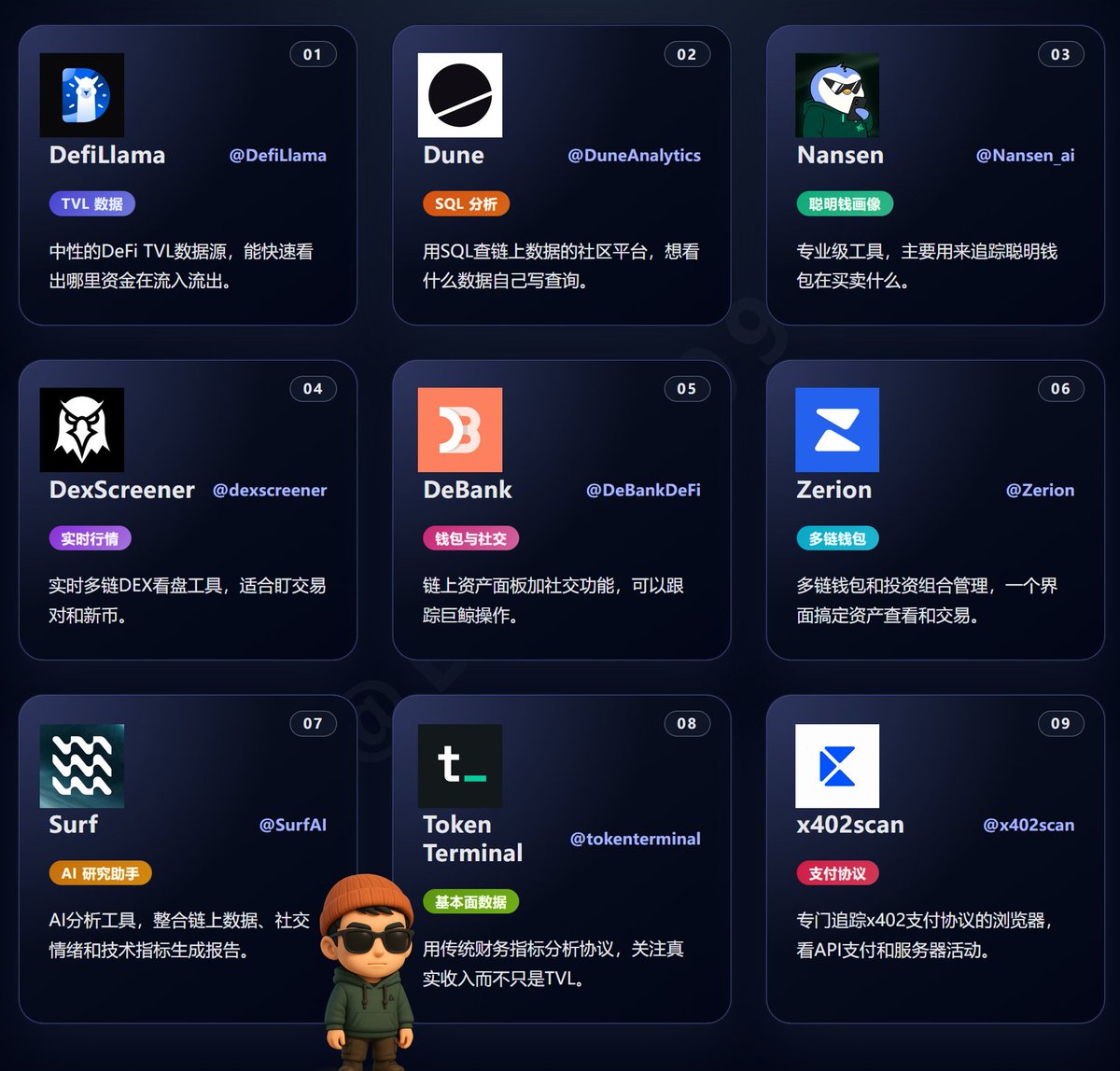Click the DefiLlama llama logo

(x=83, y=94)
